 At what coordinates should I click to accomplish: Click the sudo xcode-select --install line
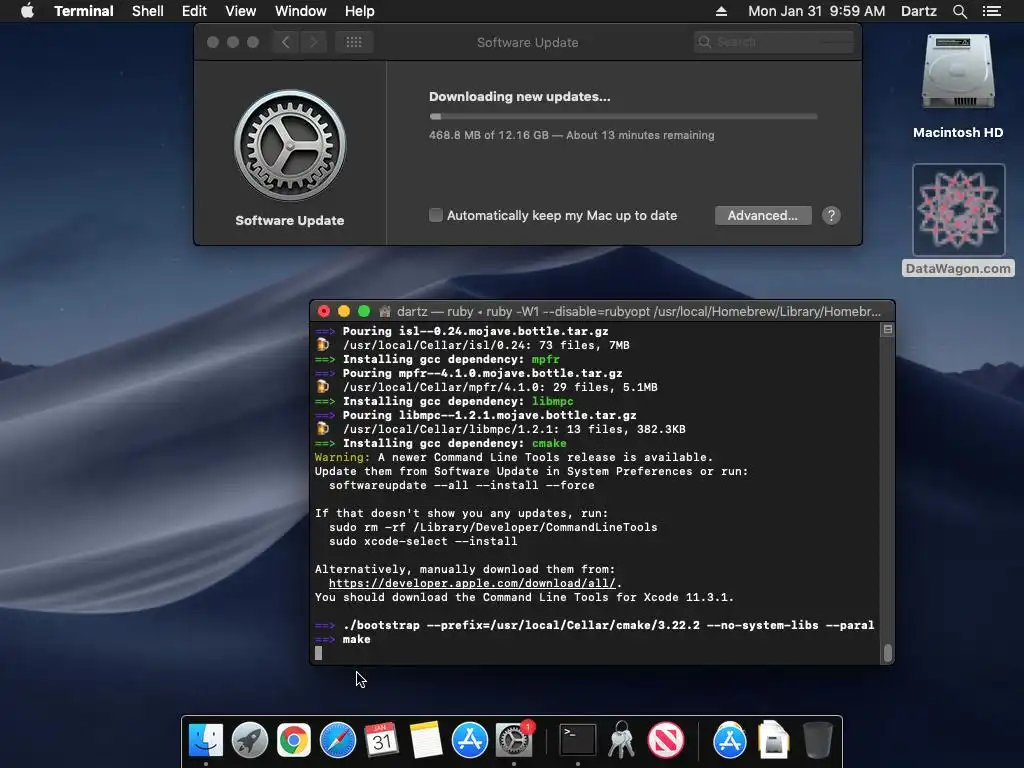(423, 541)
